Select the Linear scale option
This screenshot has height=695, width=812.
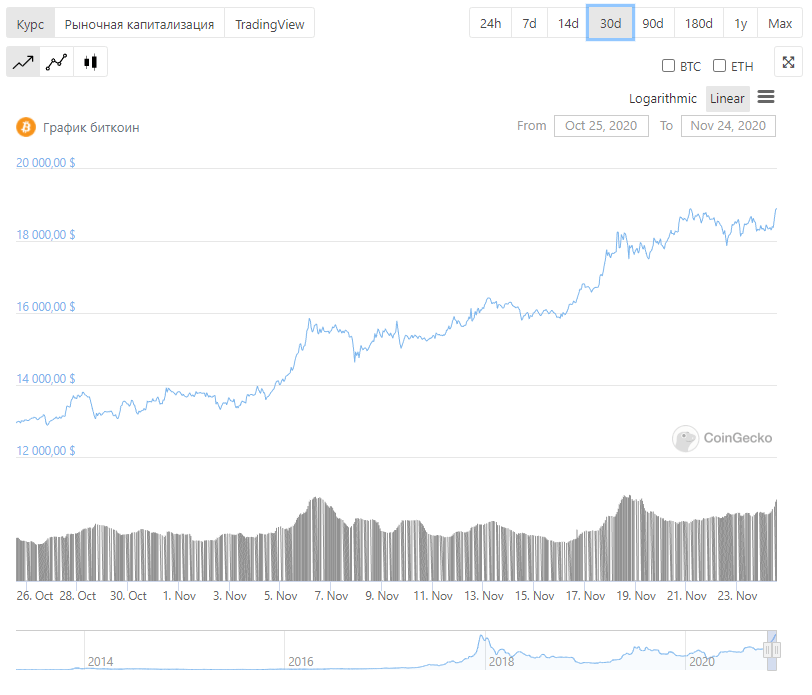[727, 98]
